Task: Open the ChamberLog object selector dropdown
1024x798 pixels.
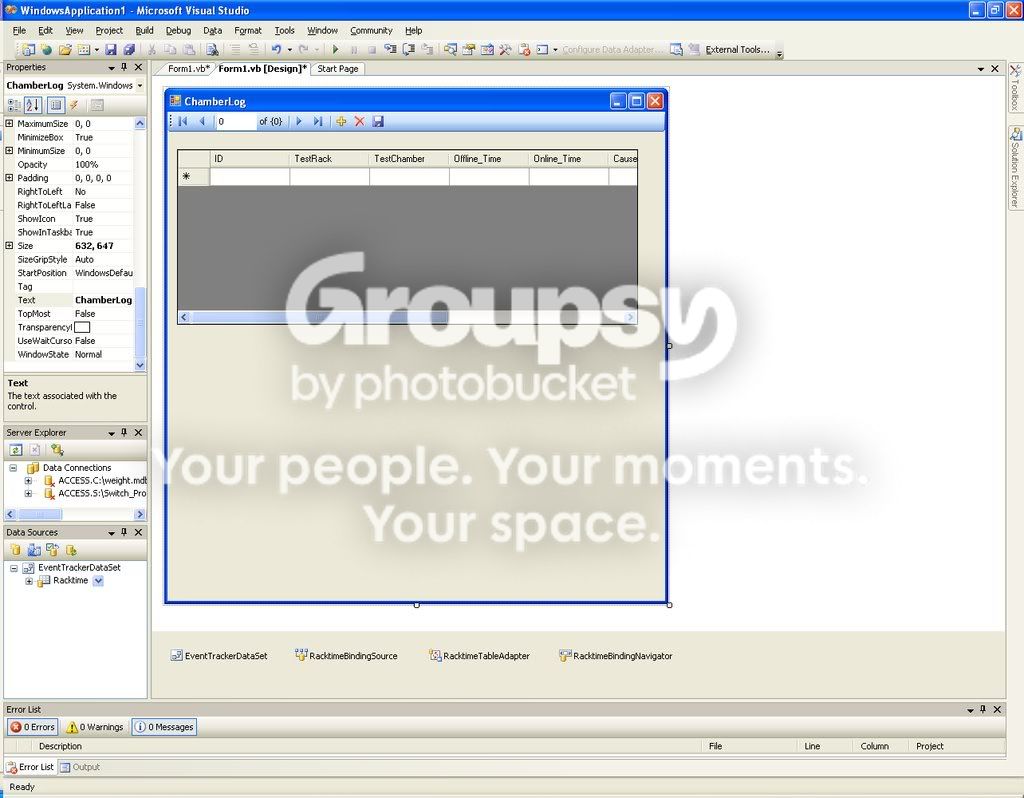Action: (x=140, y=86)
